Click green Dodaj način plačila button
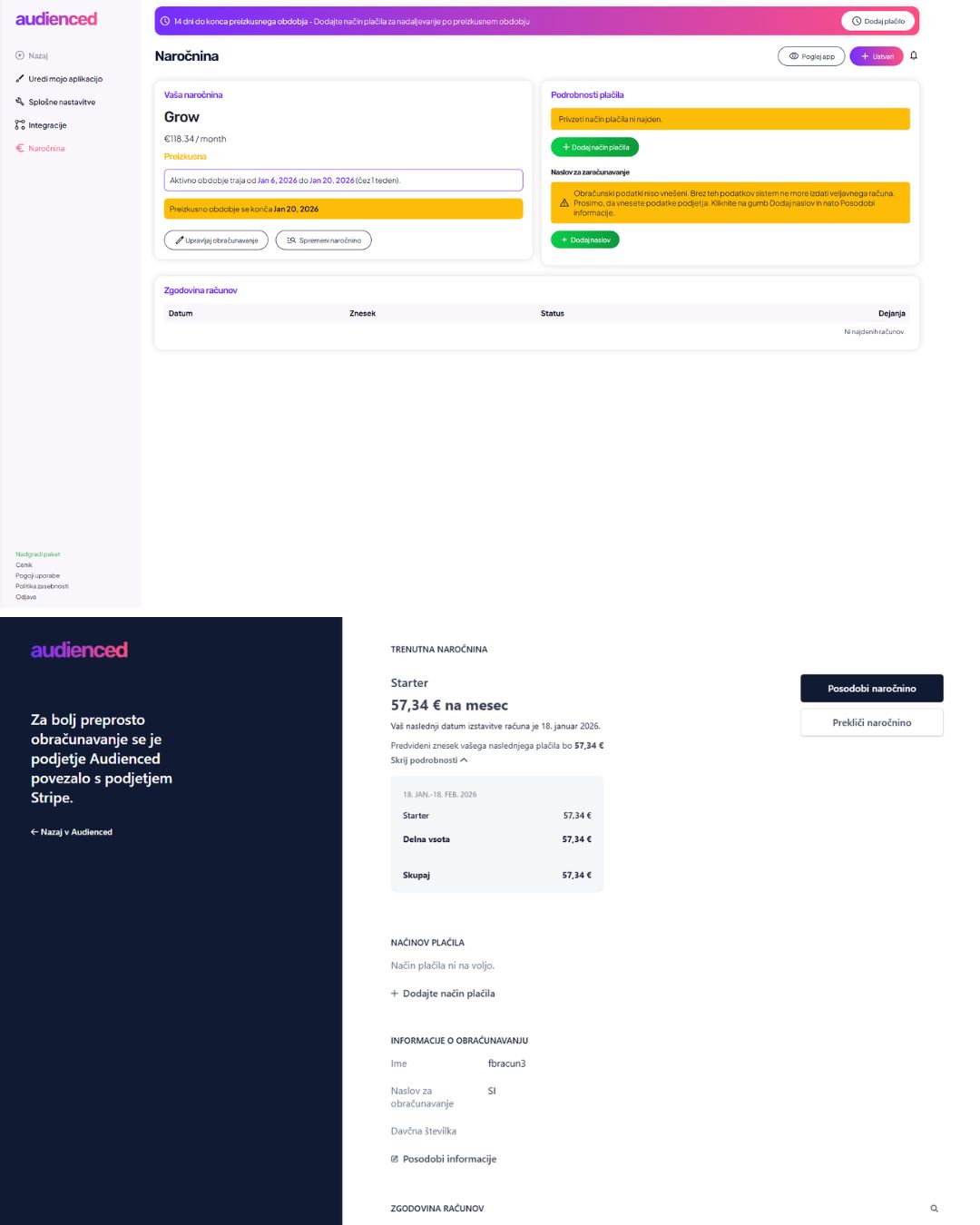 594,147
